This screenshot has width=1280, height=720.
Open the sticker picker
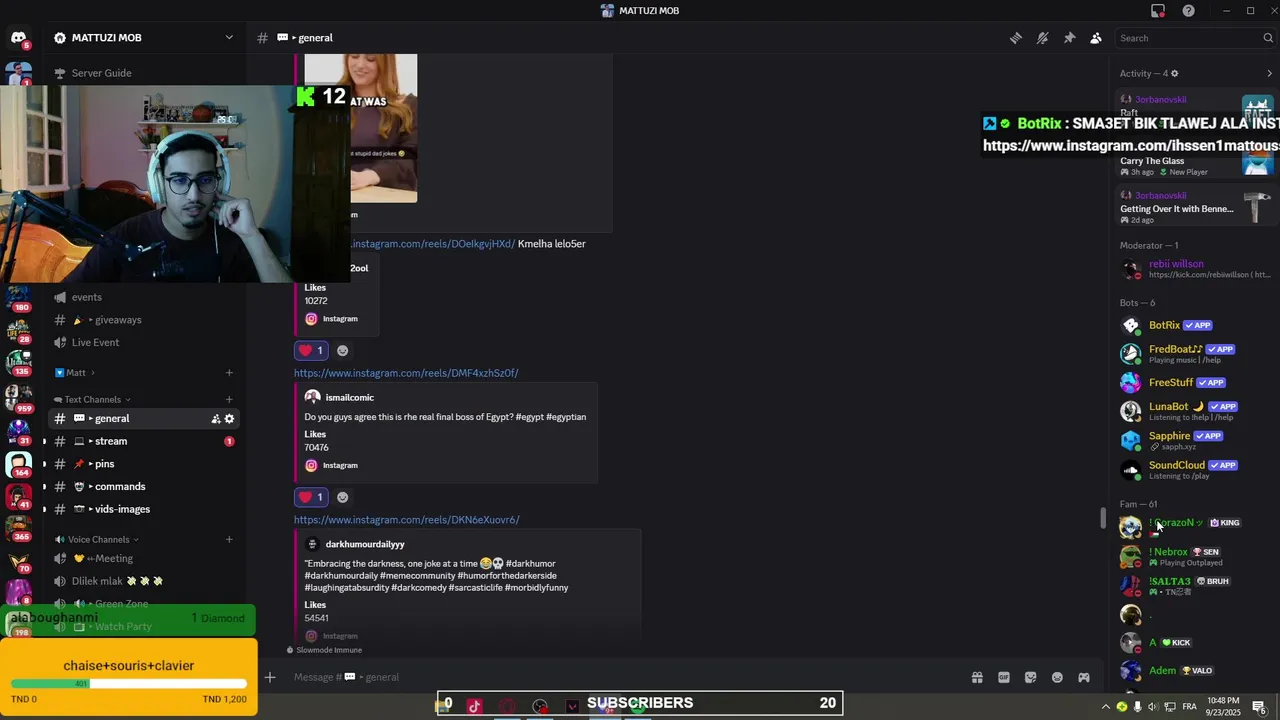[x=1031, y=678]
